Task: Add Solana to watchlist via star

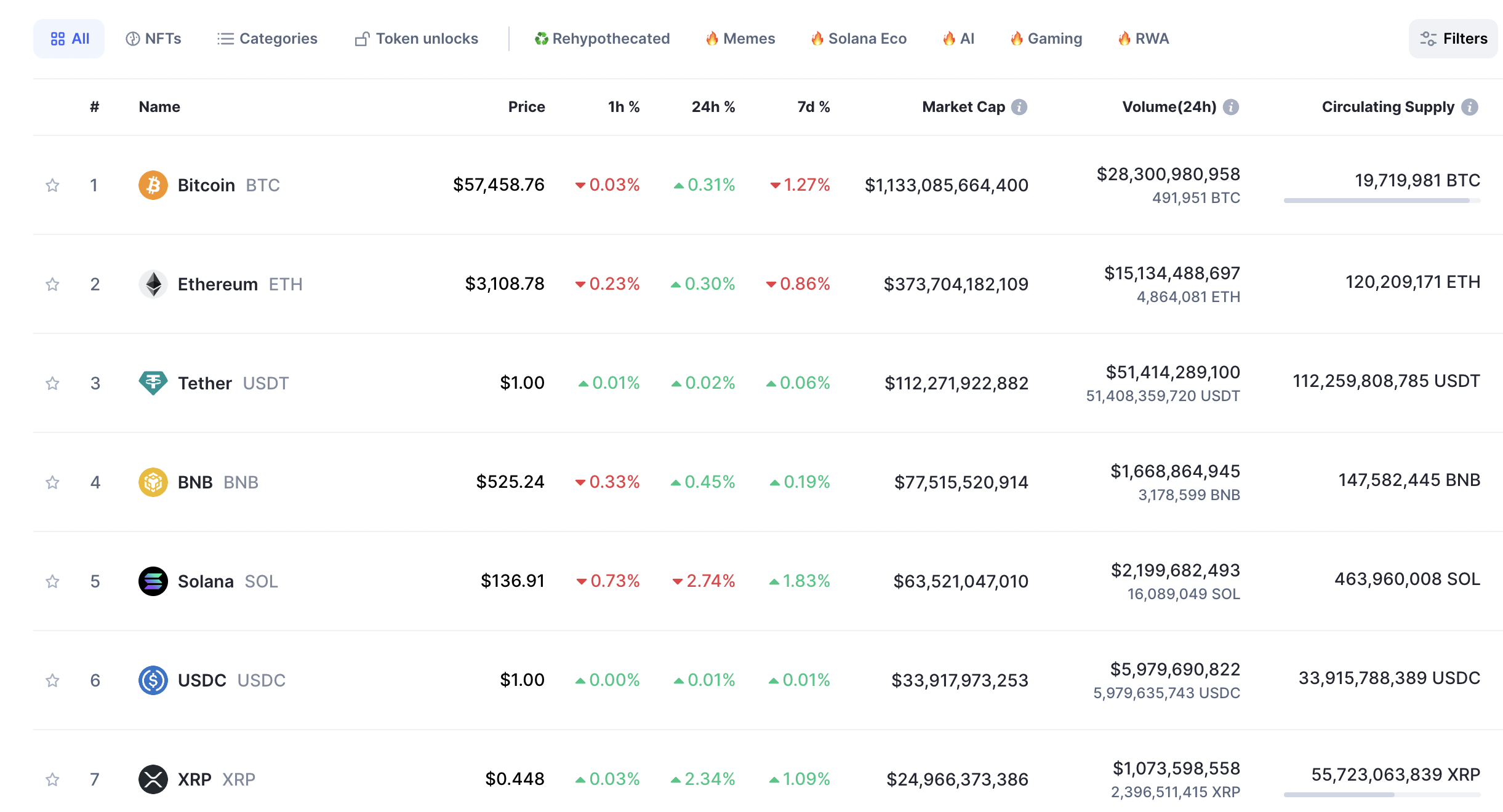Action: 52,581
